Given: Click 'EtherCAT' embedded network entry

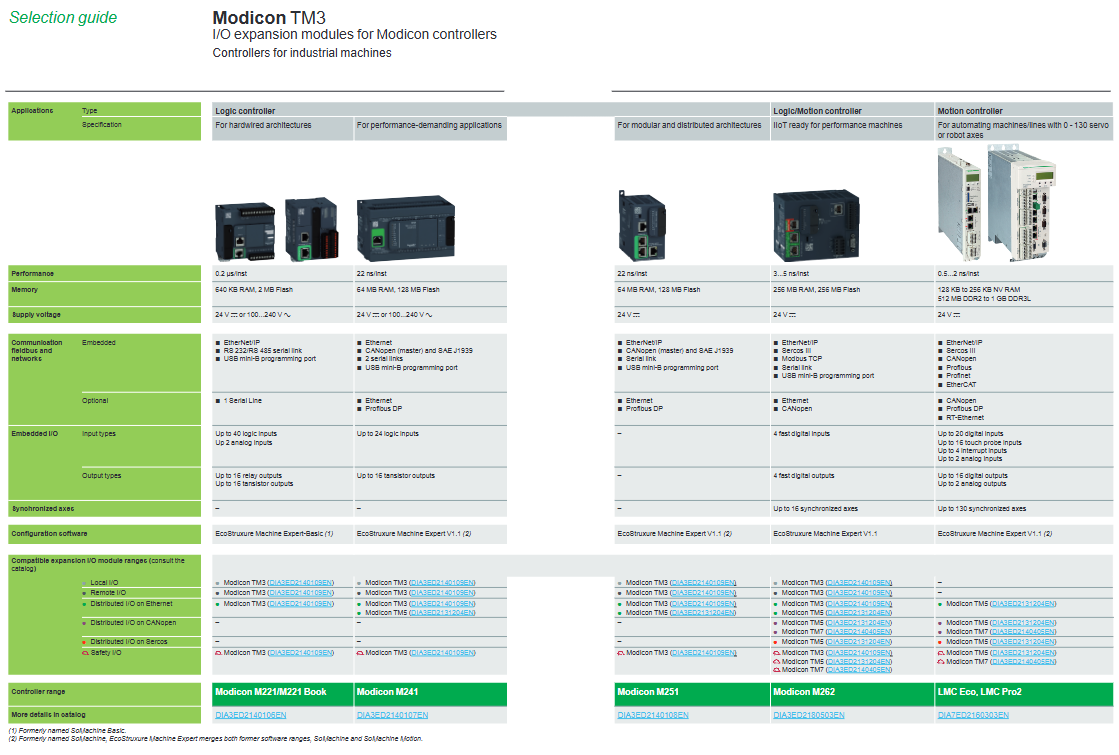Looking at the screenshot, I should pos(961,385).
